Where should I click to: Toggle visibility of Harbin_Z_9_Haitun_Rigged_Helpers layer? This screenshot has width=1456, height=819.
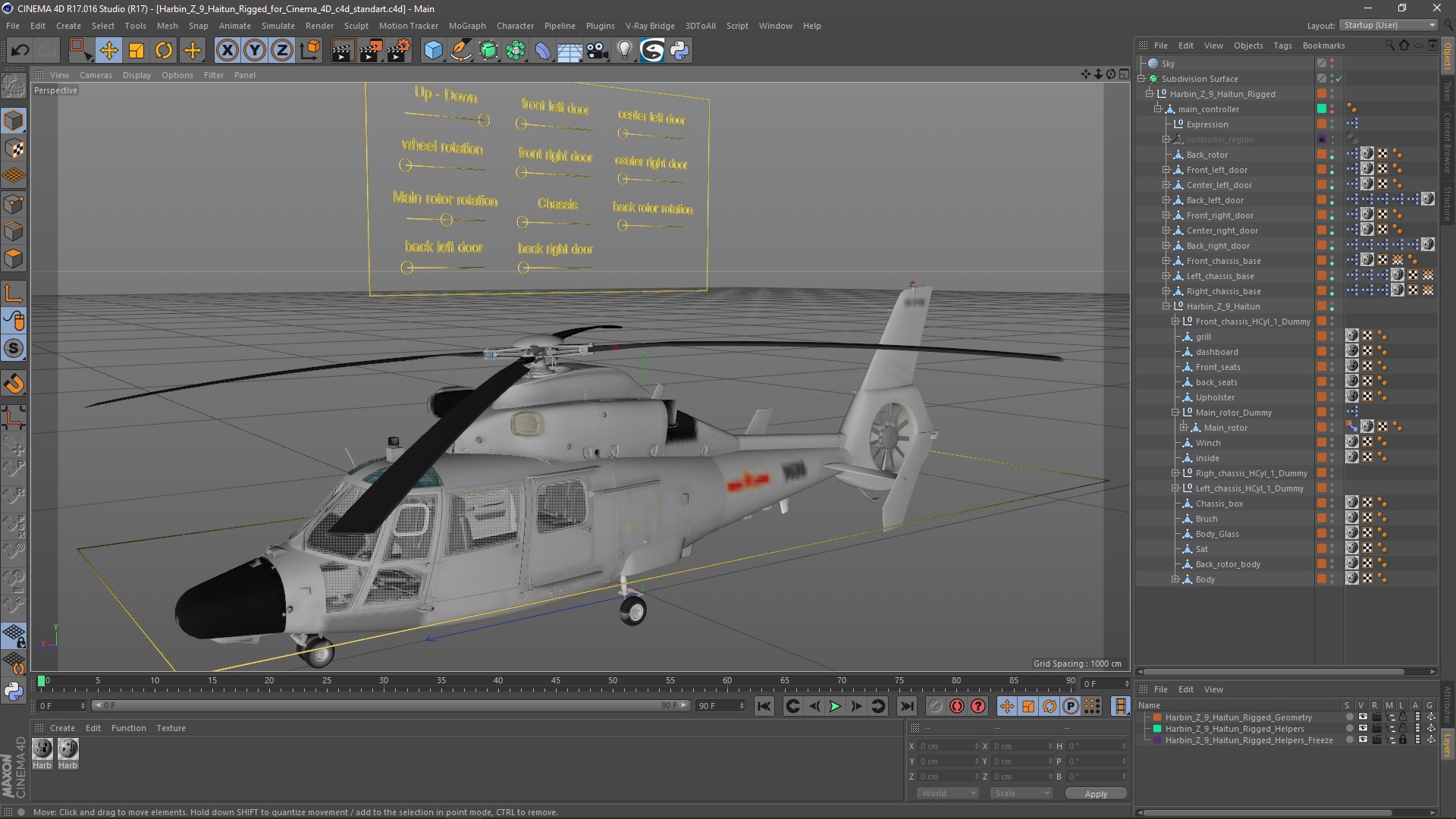[1363, 729]
